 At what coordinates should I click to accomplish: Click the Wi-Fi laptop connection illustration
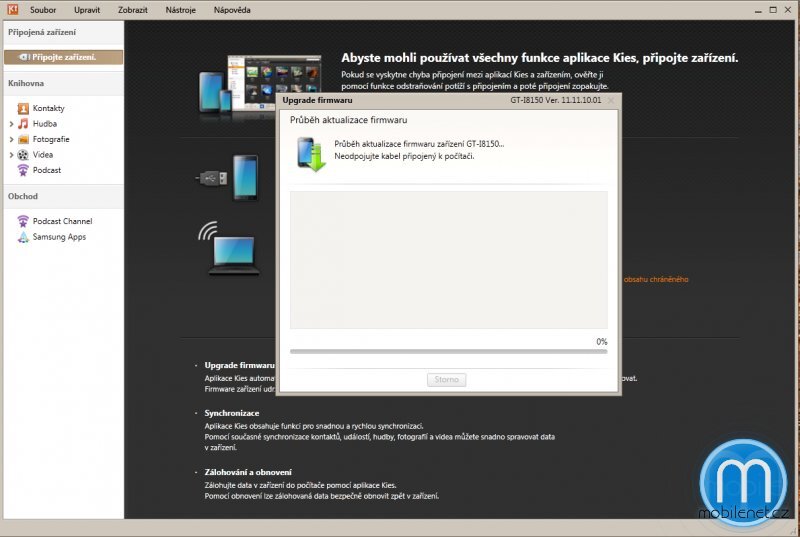click(x=230, y=247)
